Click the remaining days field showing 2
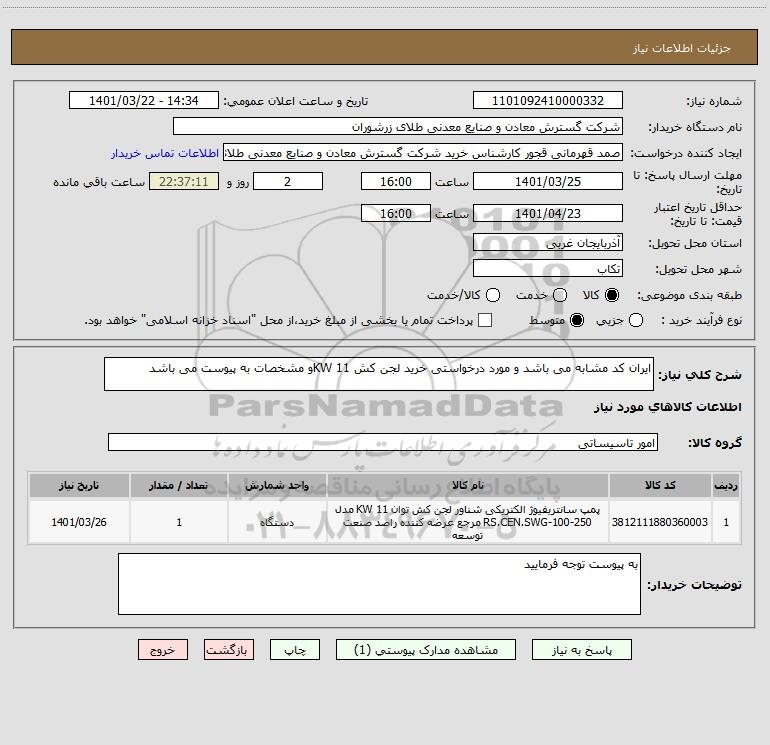The width and height of the screenshot is (770, 745). (x=288, y=181)
